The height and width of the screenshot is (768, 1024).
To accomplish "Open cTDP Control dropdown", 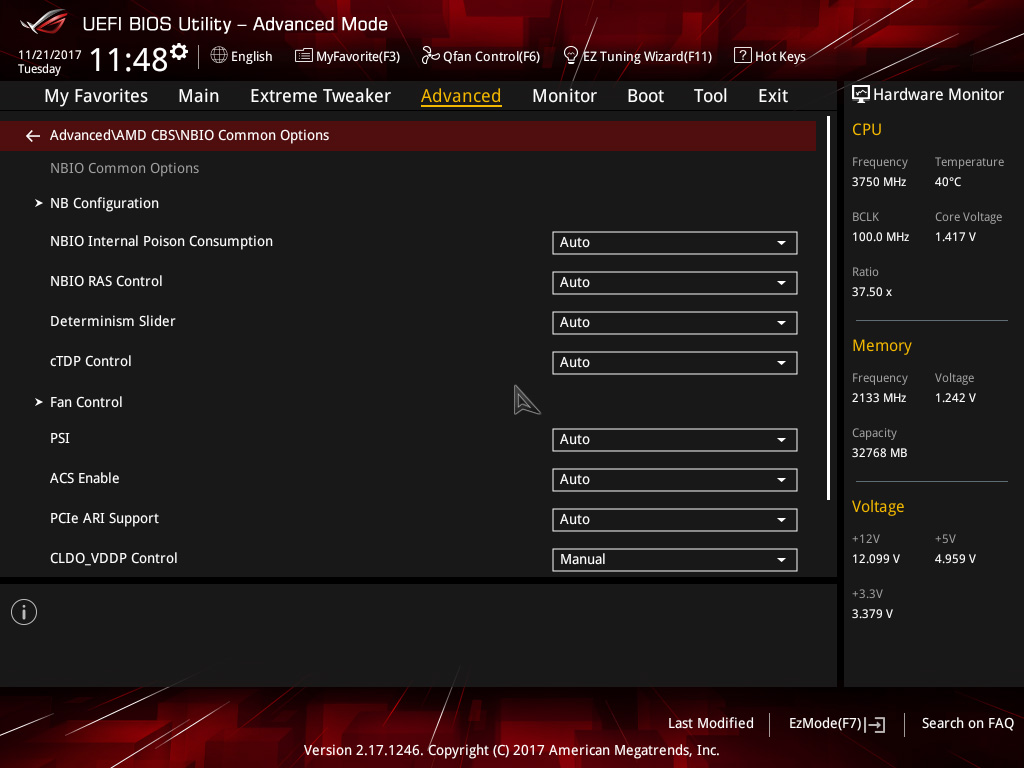I will (x=675, y=362).
